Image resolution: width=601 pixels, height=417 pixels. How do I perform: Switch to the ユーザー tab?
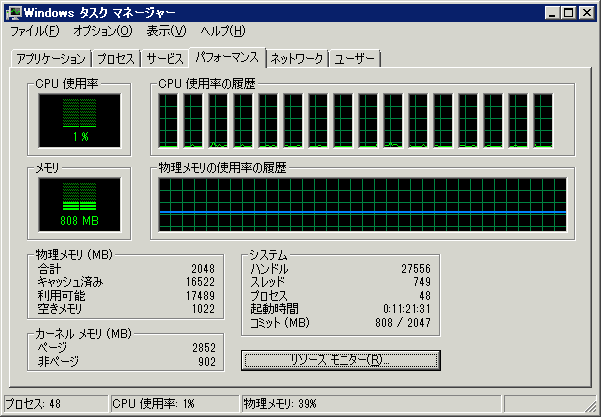[x=355, y=59]
